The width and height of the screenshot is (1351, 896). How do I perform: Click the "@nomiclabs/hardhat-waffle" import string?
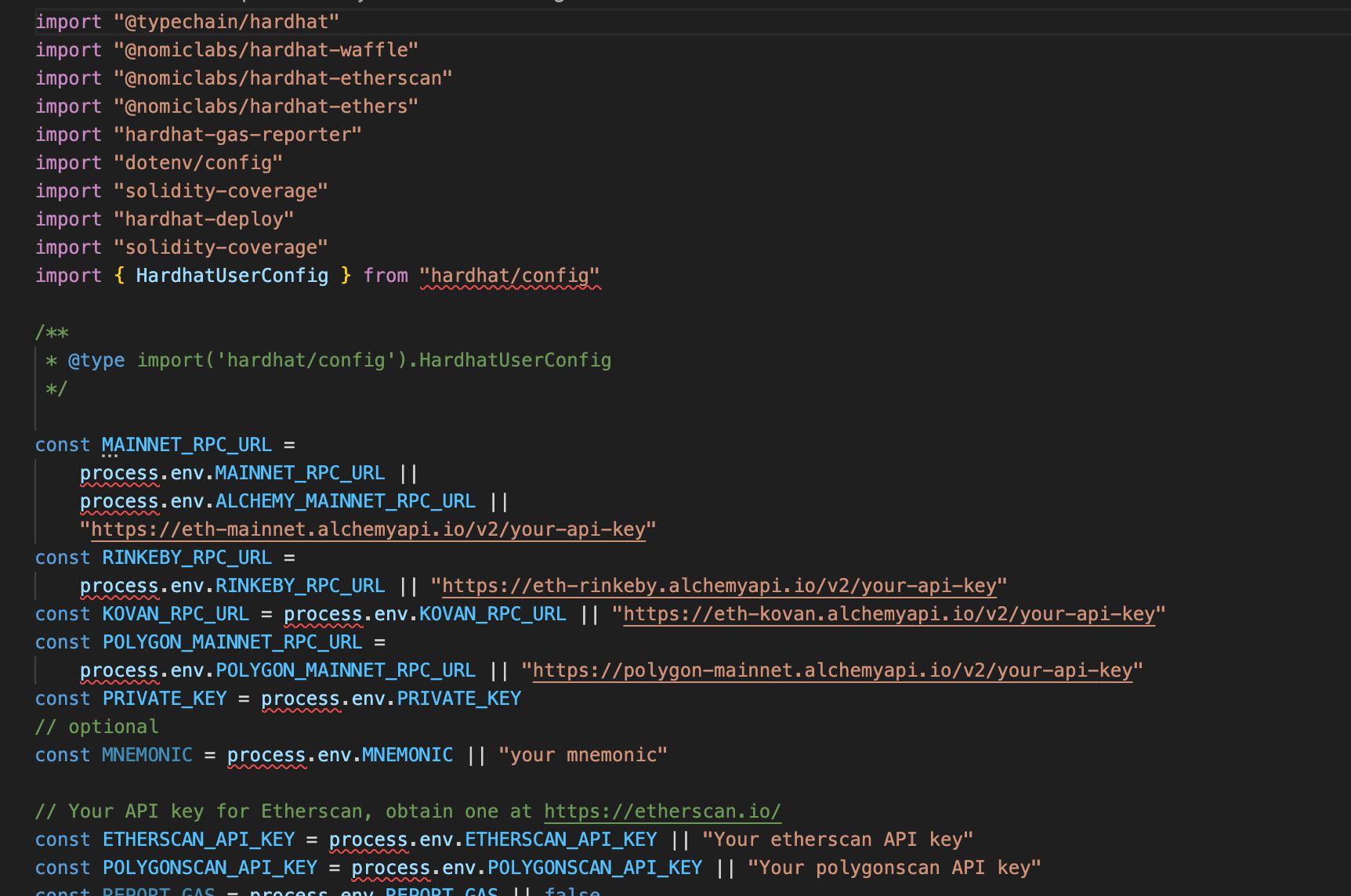pos(266,50)
